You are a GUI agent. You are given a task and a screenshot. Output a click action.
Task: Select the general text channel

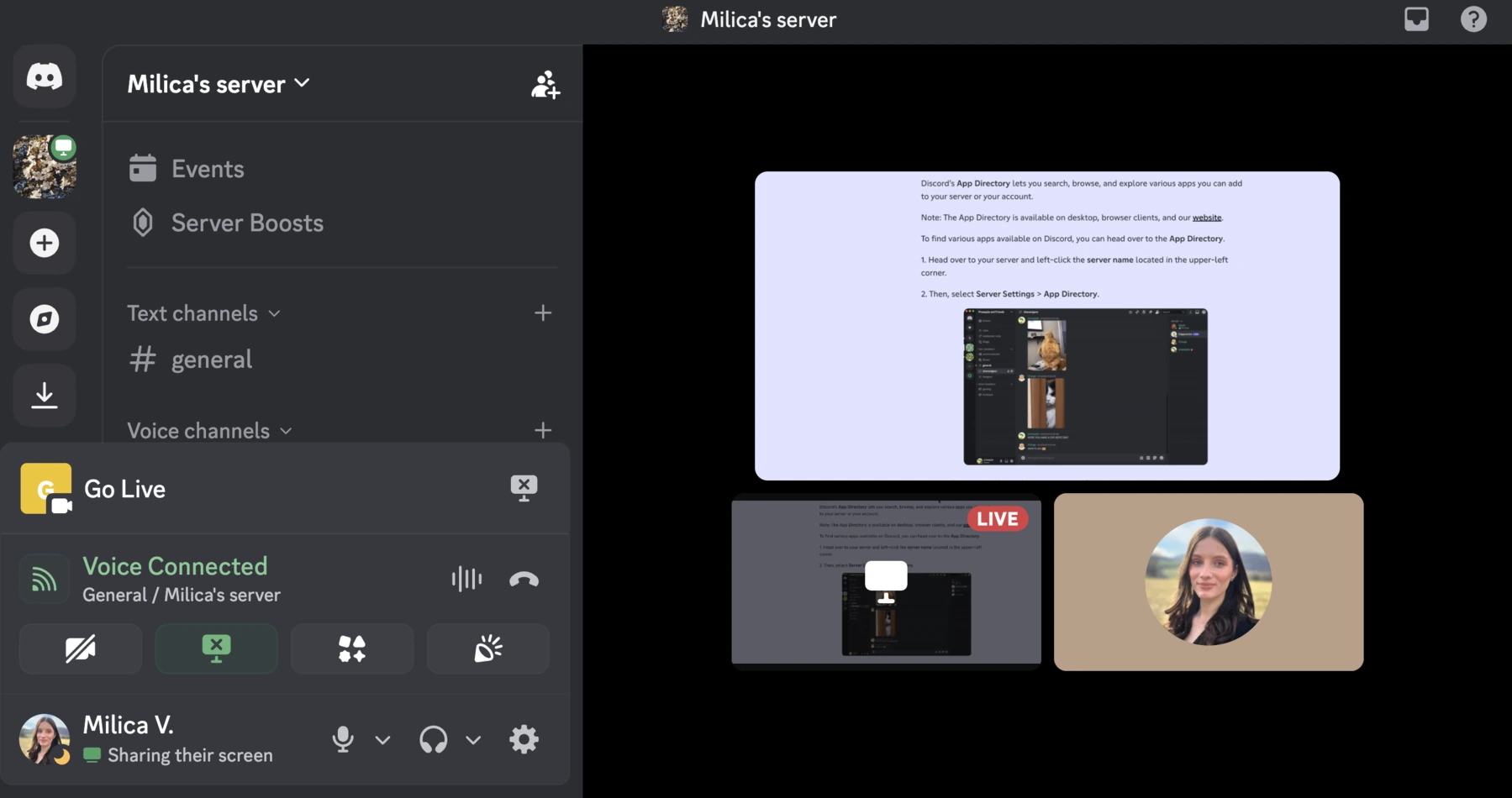[211, 359]
